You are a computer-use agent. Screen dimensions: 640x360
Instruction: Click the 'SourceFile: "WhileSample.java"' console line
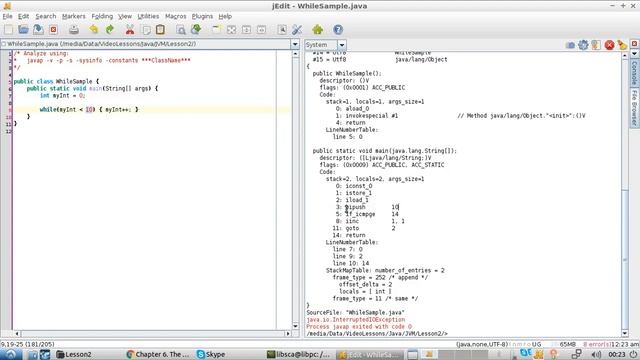coord(356,312)
